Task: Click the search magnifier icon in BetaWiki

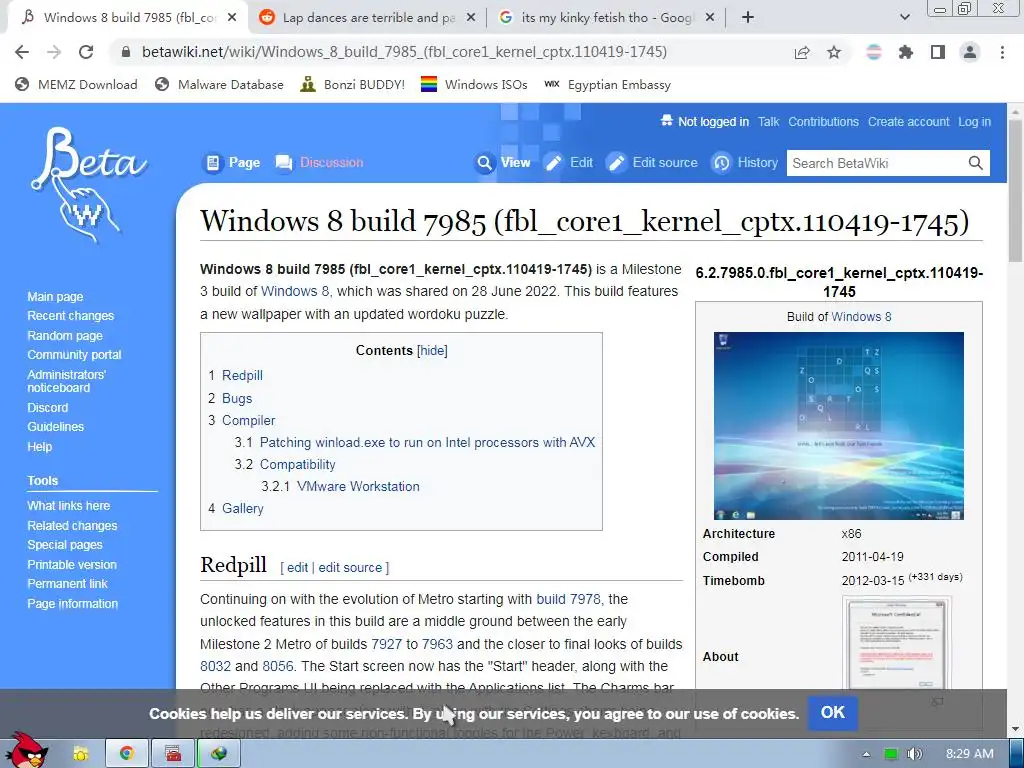Action: (x=976, y=163)
